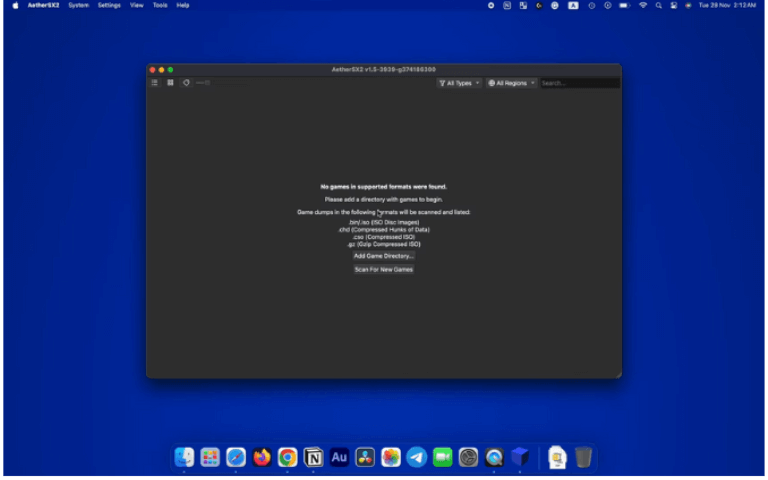Open Control Center in menu bar

pos(674,5)
